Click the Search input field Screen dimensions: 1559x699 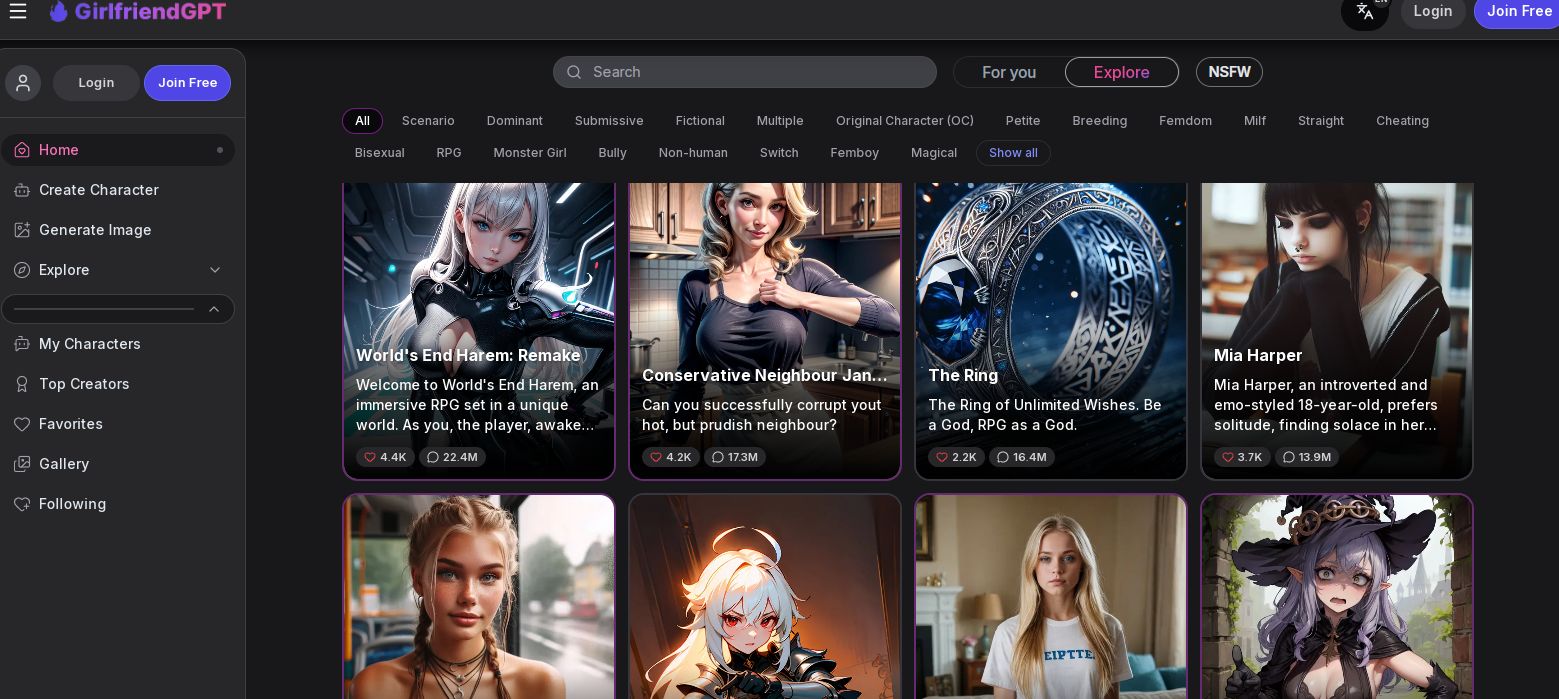click(745, 72)
